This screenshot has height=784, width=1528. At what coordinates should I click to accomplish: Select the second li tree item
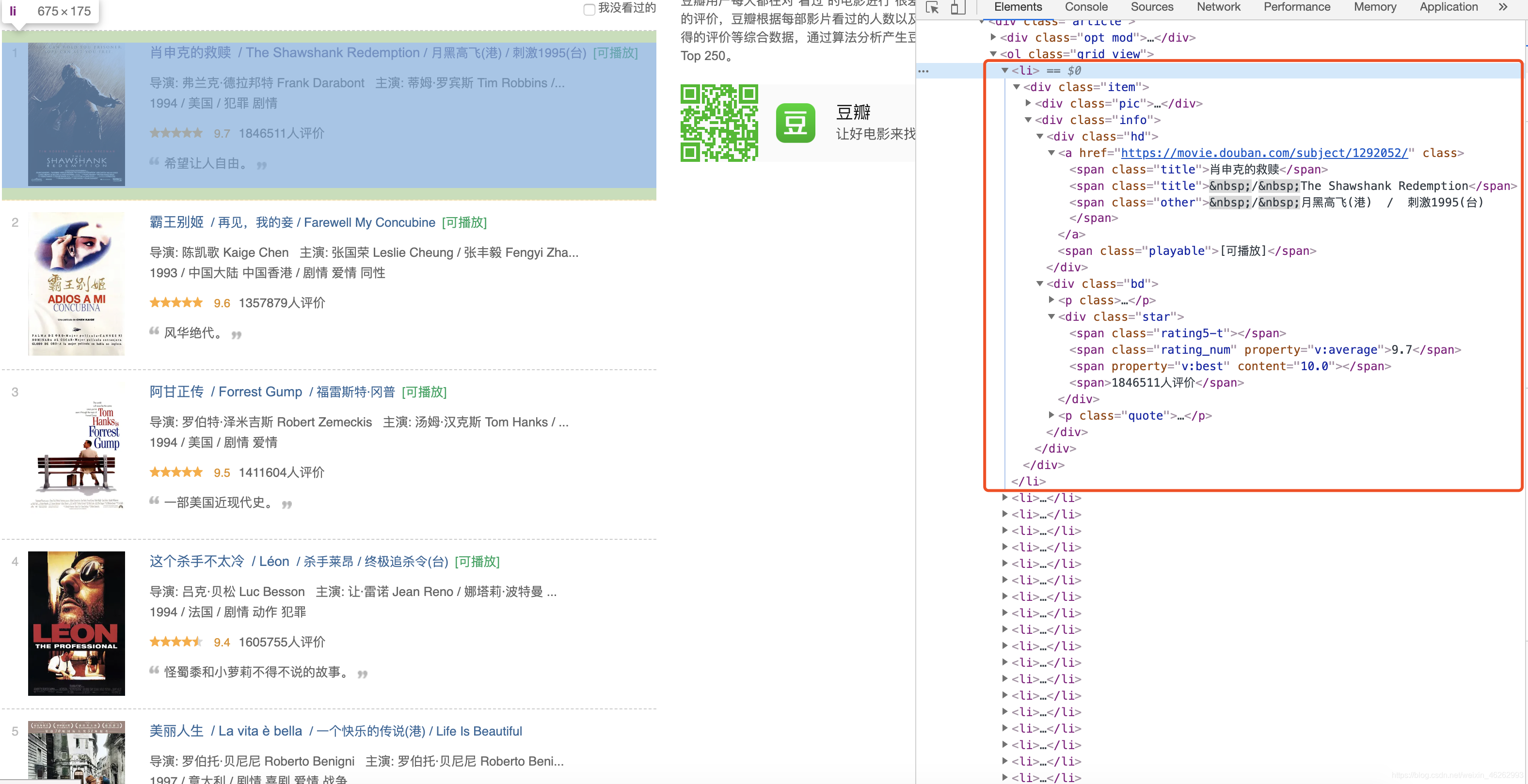tap(1044, 498)
